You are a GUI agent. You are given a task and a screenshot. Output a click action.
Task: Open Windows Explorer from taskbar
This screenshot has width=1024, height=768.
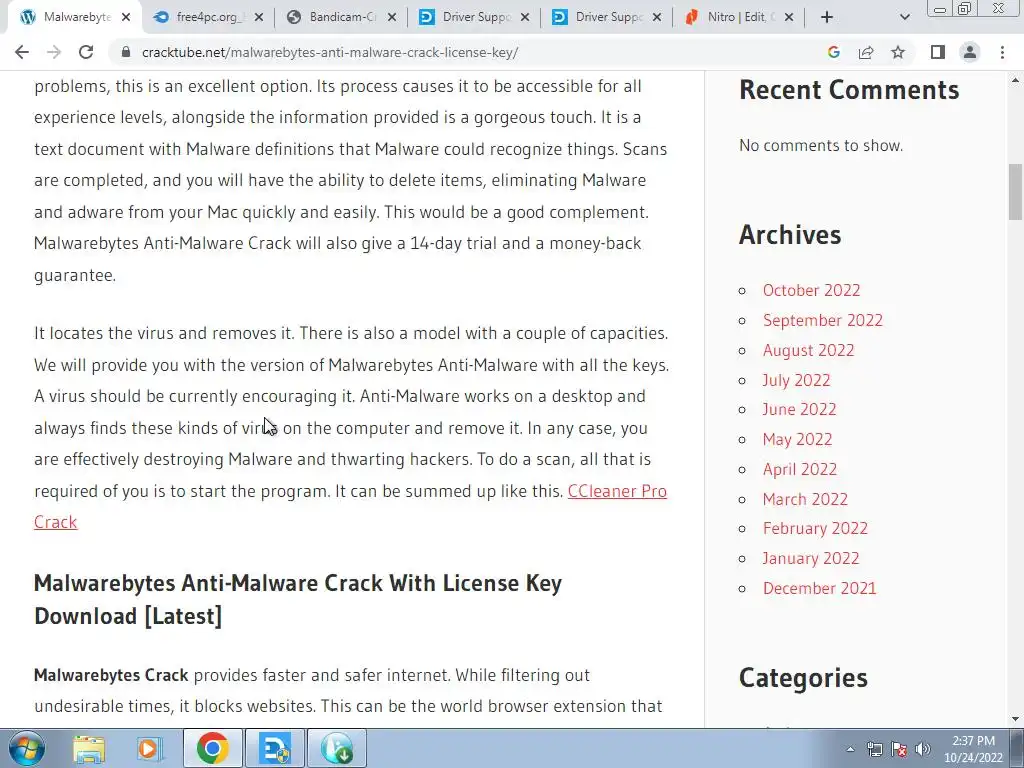coord(89,748)
